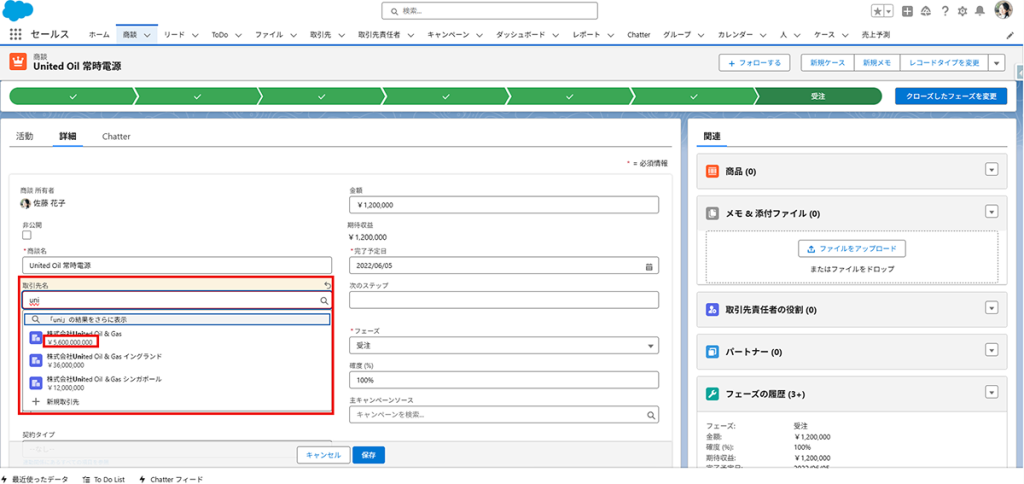Click magnifier icon in the 取引先名 lookup
The height and width of the screenshot is (484, 1024).
(324, 300)
